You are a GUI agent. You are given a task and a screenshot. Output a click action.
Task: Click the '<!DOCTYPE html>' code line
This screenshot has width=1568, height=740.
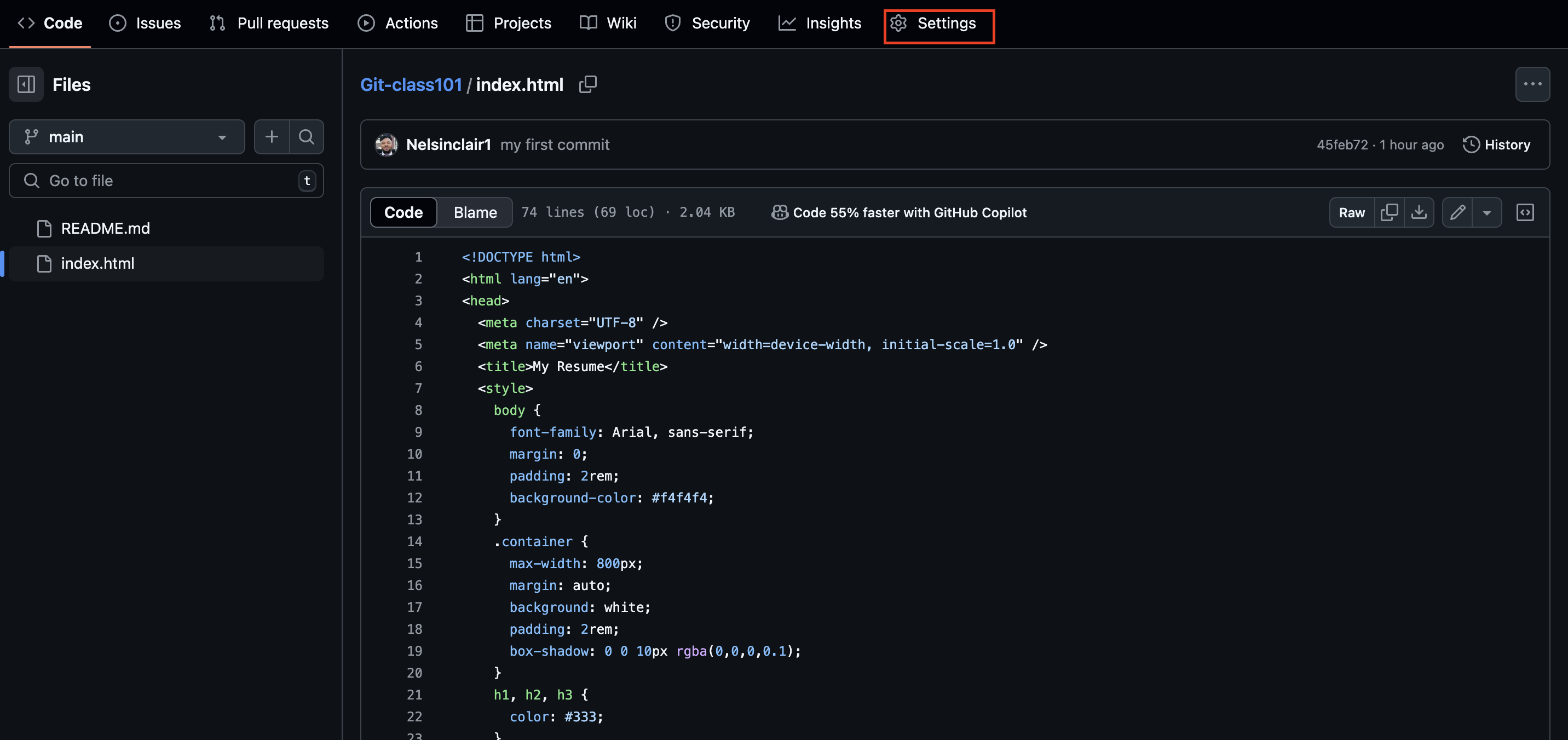[521, 257]
